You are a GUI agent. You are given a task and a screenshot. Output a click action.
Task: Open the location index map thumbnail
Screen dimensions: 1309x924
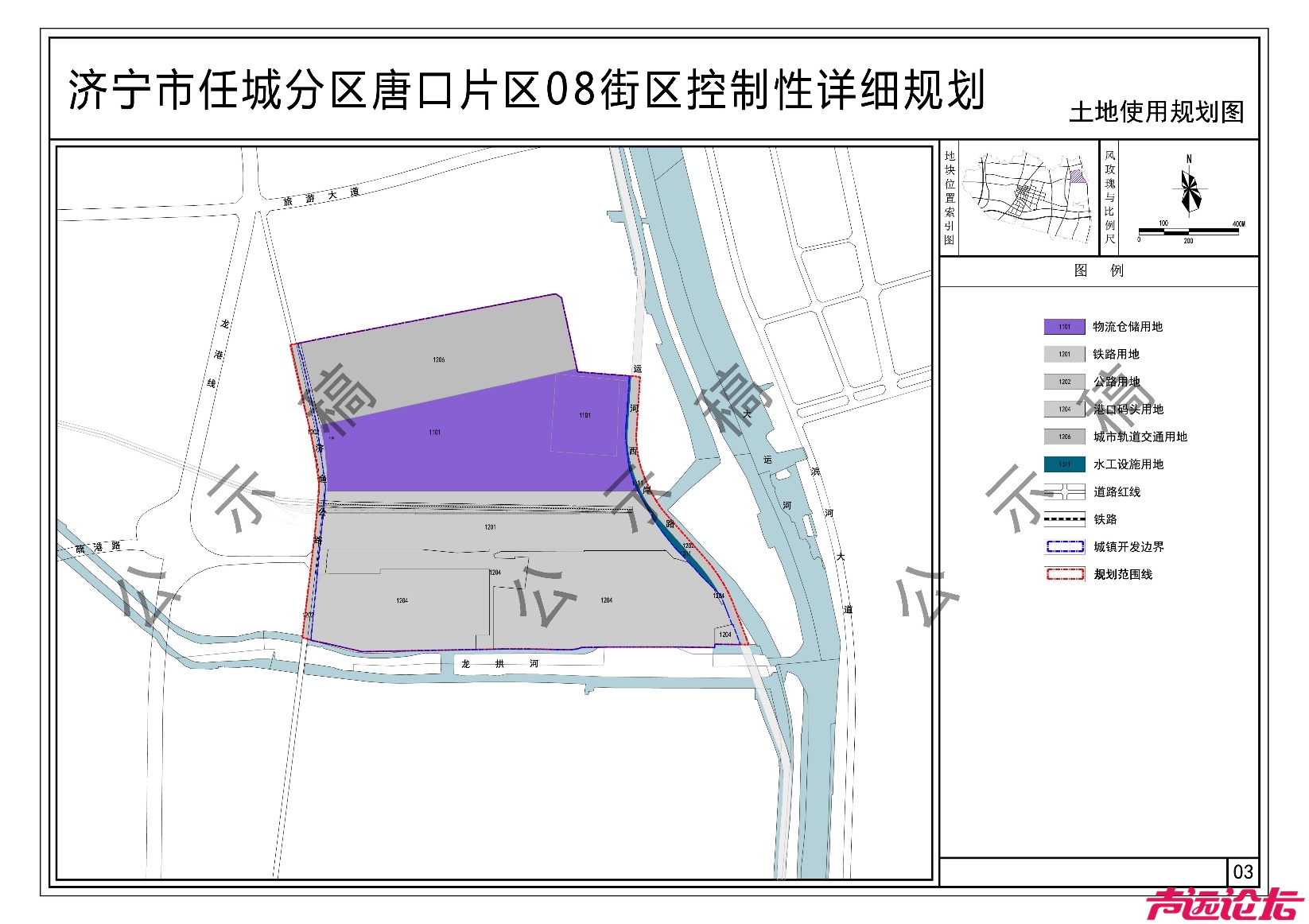(1029, 197)
